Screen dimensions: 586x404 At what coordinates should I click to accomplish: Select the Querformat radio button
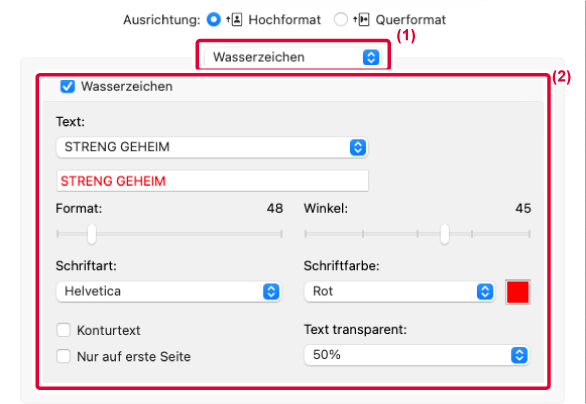pyautogui.click(x=340, y=19)
